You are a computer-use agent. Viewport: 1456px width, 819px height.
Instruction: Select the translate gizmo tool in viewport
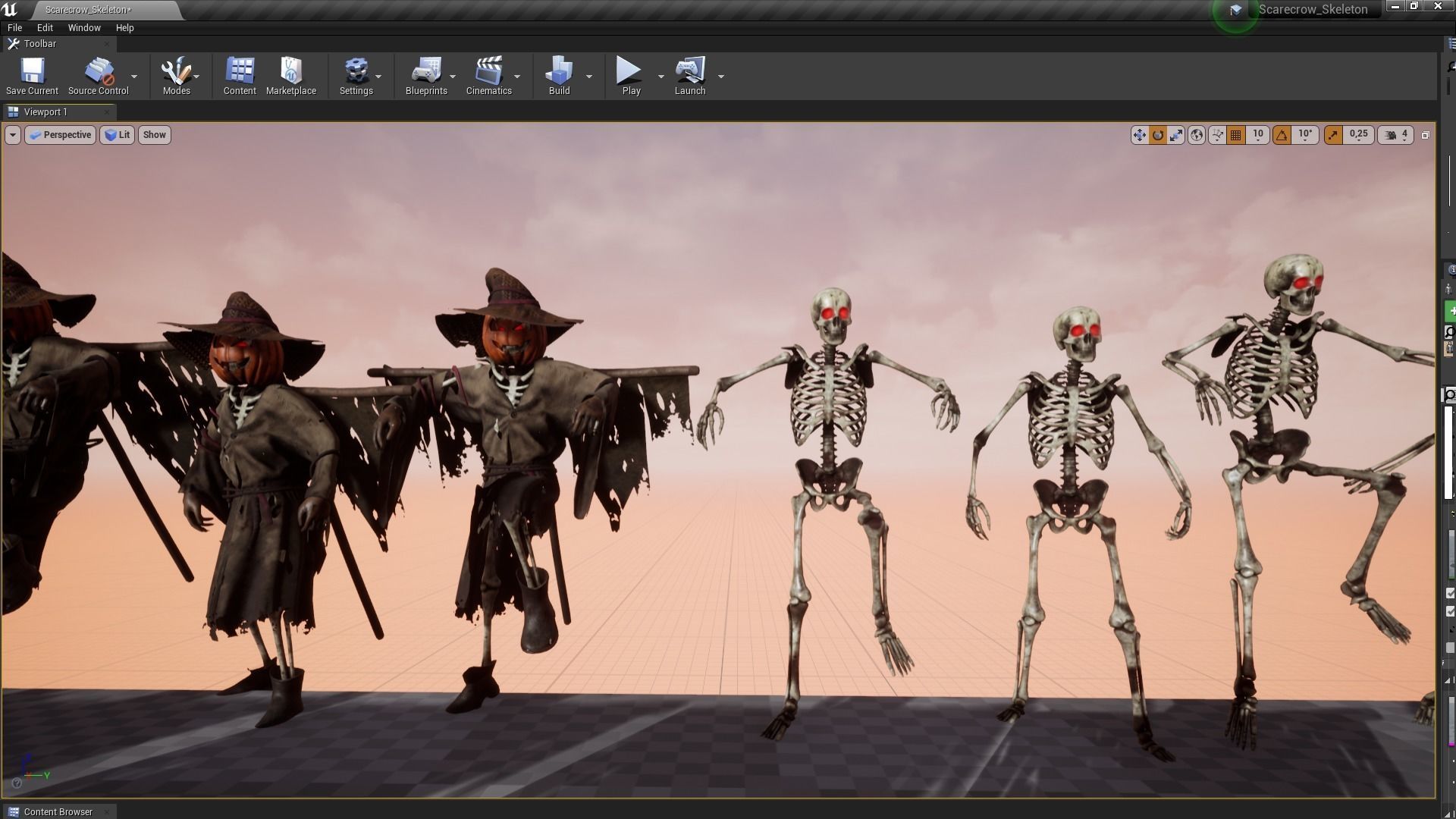[1139, 135]
